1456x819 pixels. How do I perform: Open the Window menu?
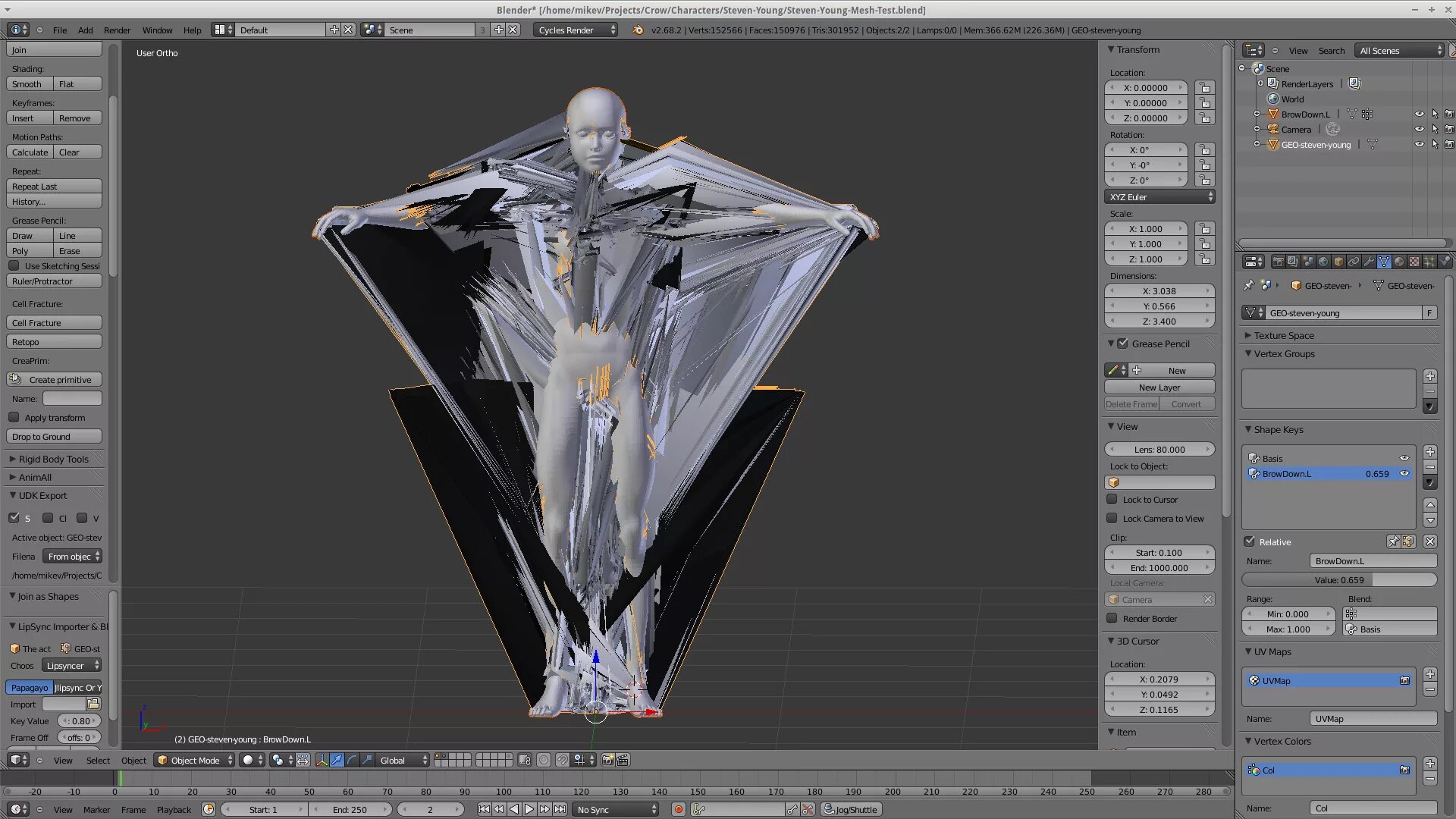pyautogui.click(x=157, y=30)
